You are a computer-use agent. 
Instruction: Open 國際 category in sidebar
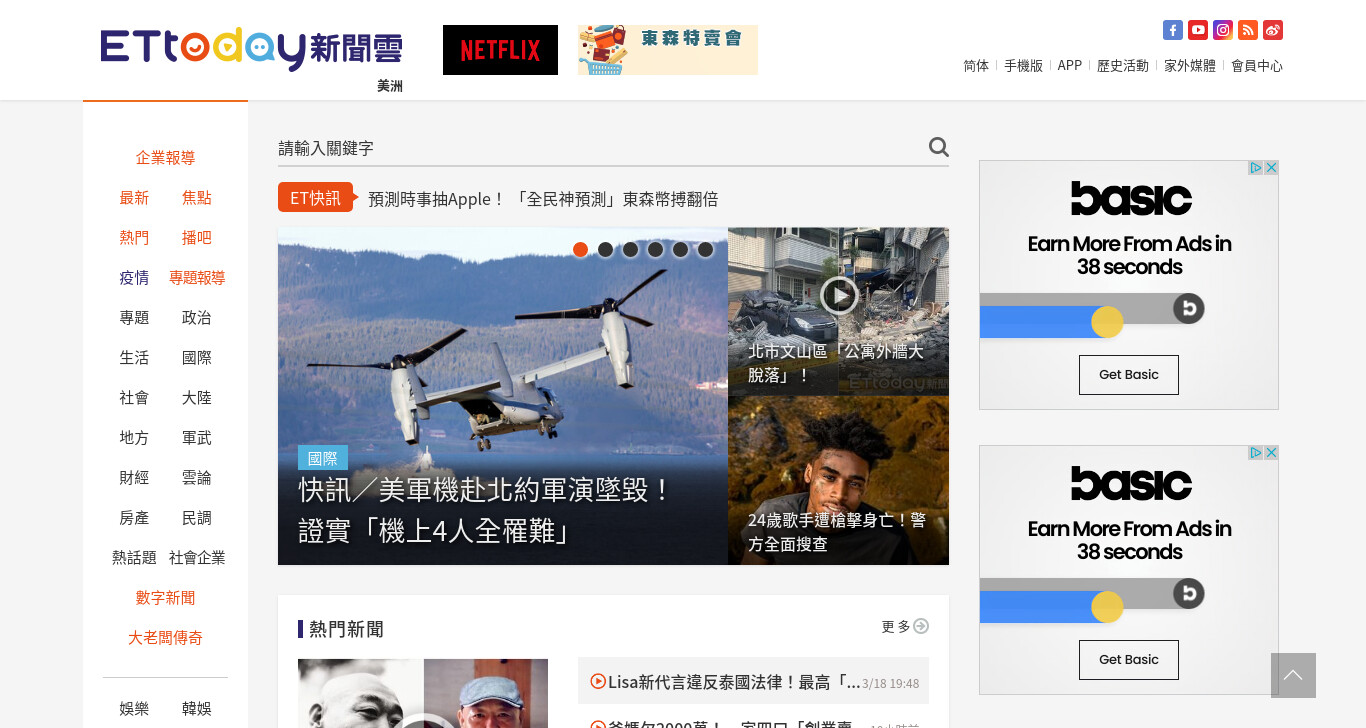(x=197, y=358)
